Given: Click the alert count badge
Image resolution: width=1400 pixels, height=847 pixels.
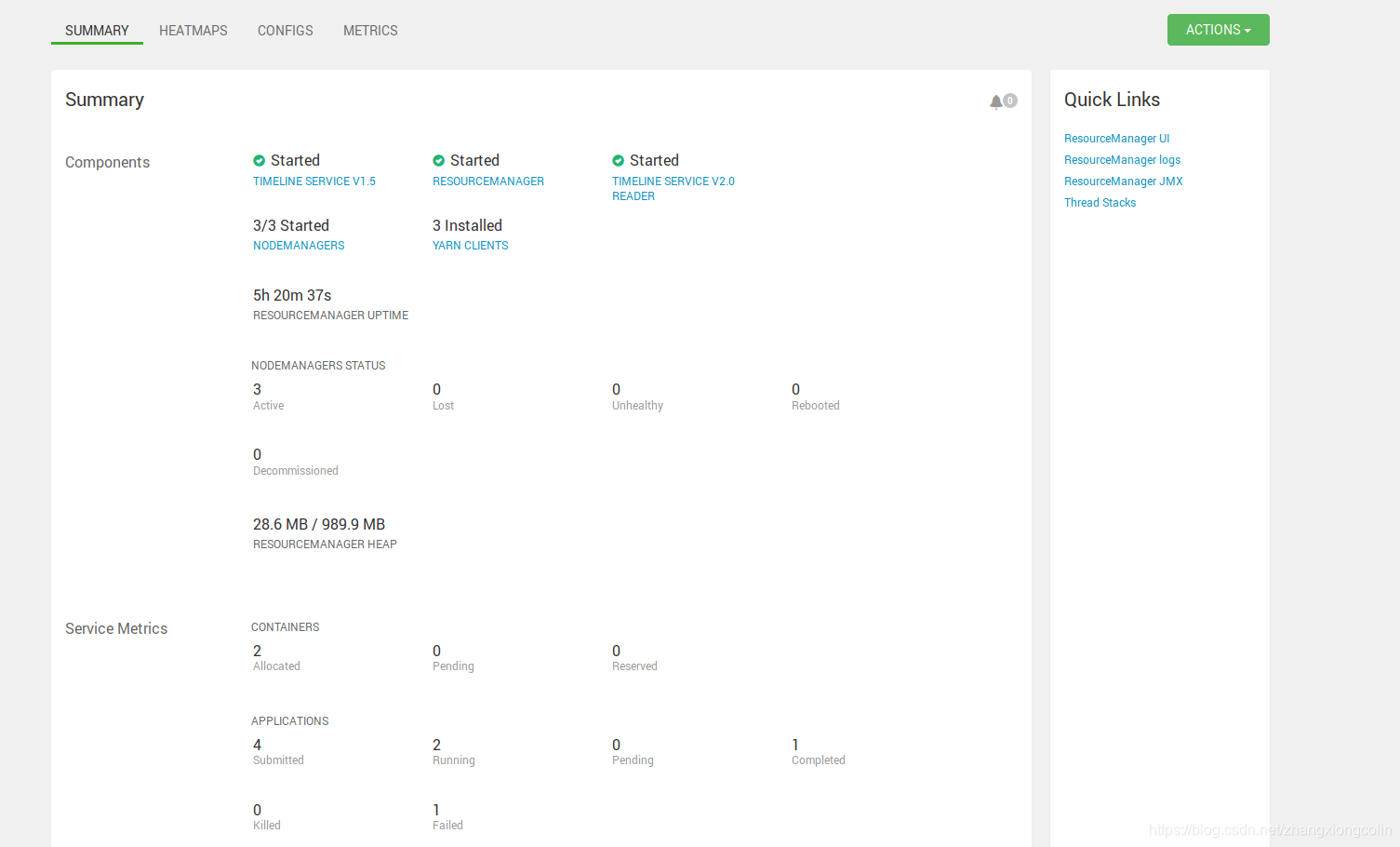Looking at the screenshot, I should coord(1010,101).
